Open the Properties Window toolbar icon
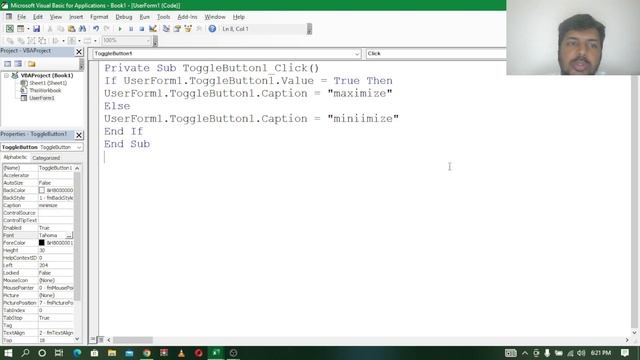Viewport: 640px width, 360px height. [177, 29]
